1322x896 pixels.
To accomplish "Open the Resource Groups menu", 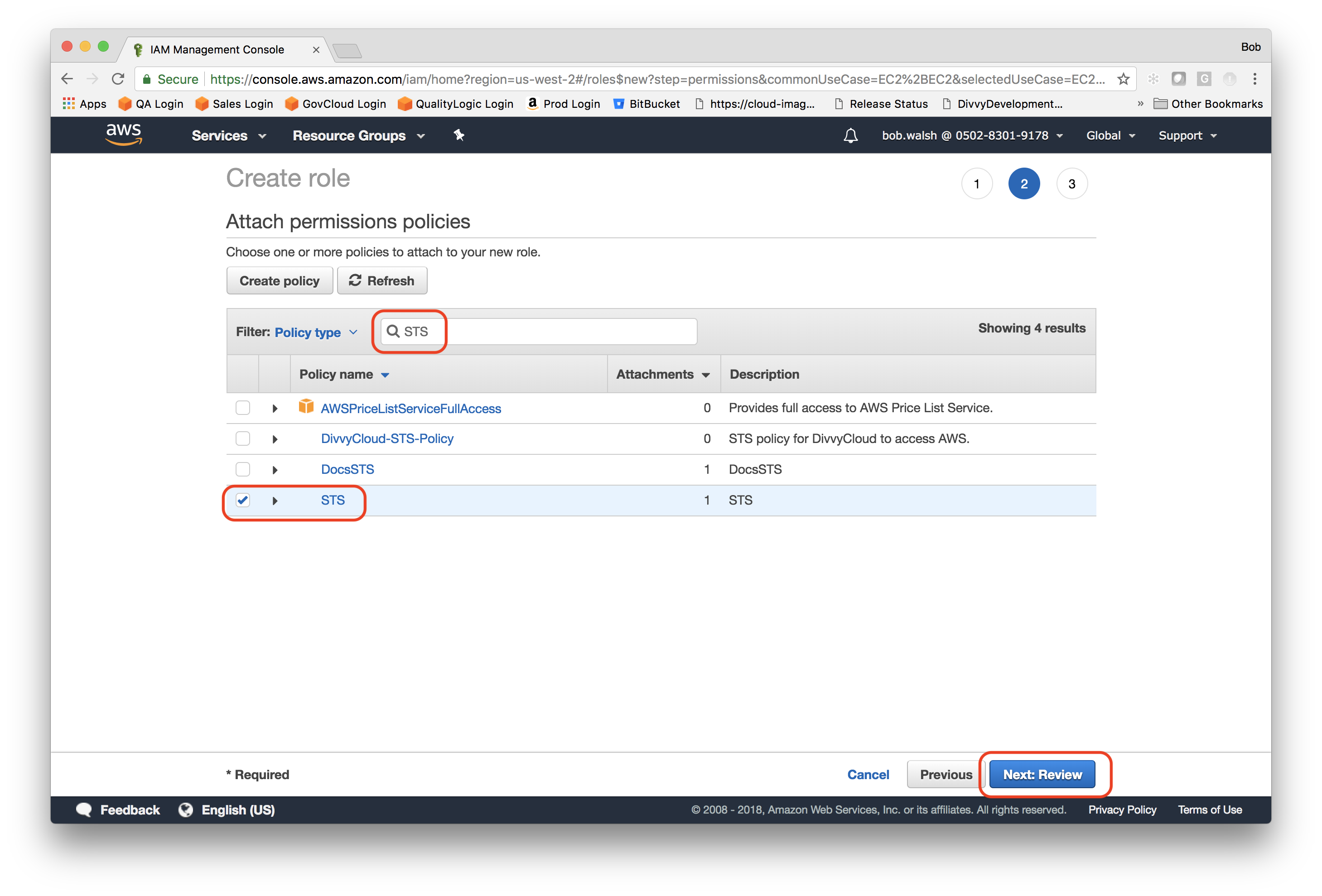I will pos(358,135).
